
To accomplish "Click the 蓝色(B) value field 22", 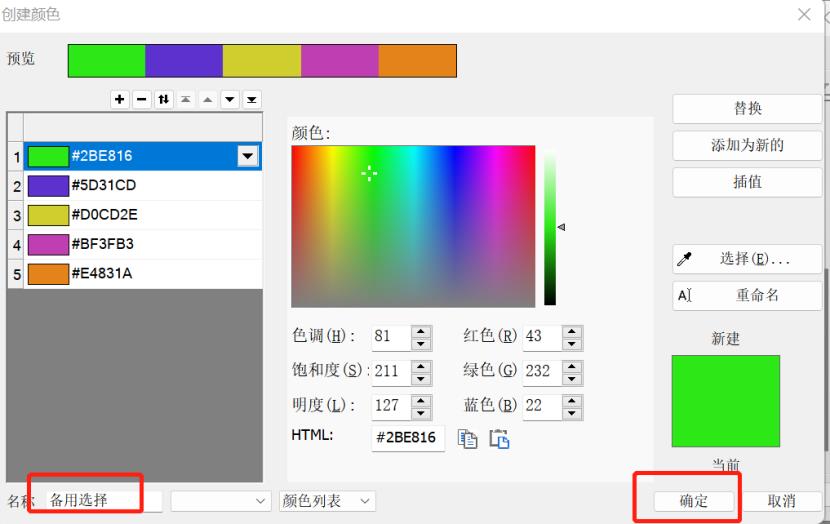I will click(x=542, y=406).
